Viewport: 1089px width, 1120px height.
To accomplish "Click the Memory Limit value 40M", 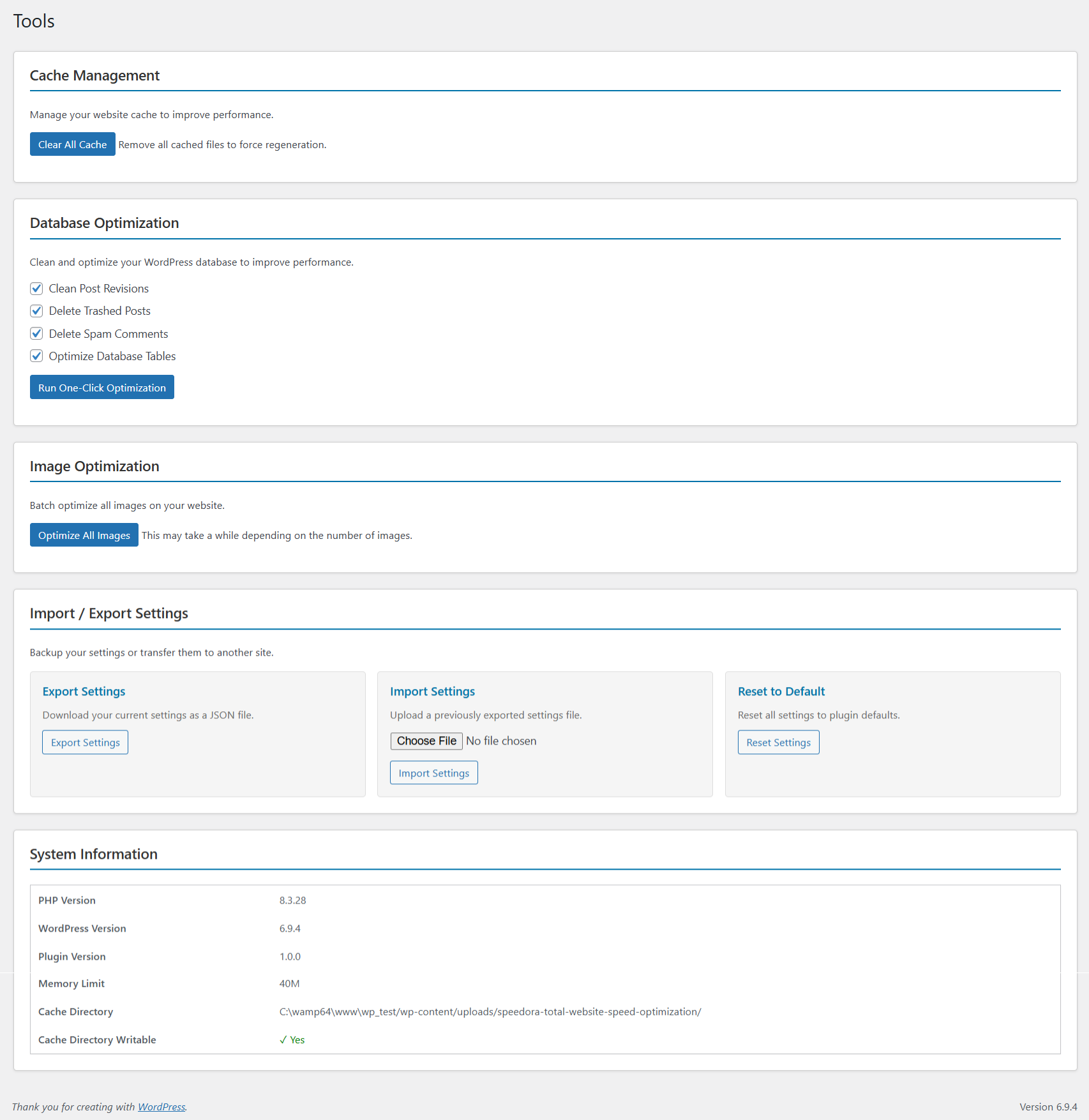I will [x=289, y=983].
